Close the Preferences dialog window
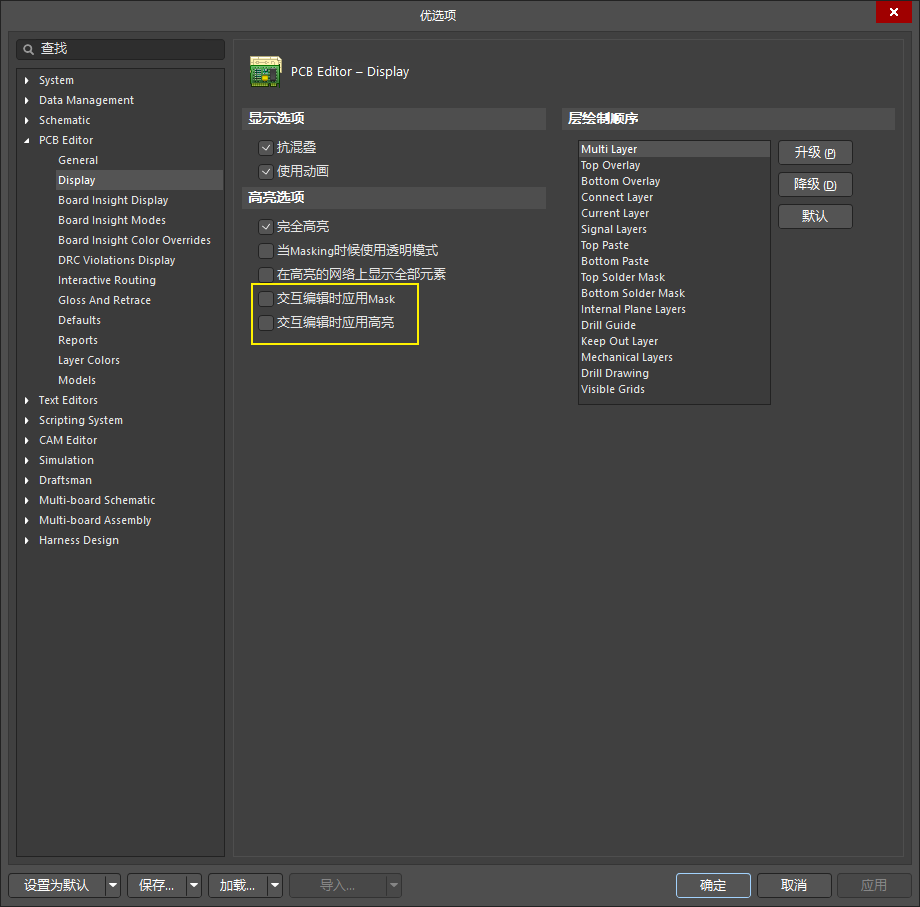920x907 pixels. (x=892, y=13)
